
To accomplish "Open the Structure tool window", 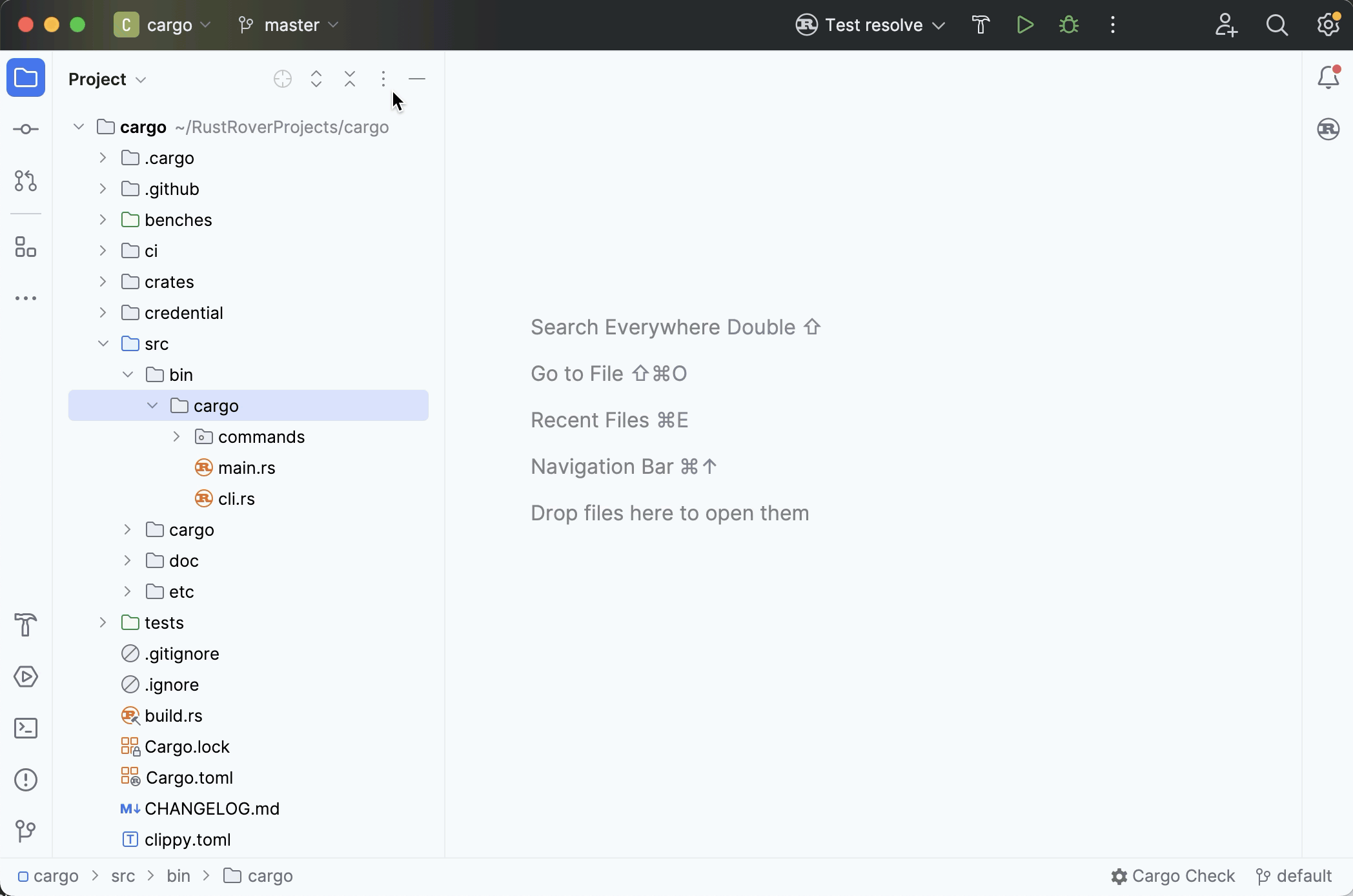I will (x=26, y=247).
